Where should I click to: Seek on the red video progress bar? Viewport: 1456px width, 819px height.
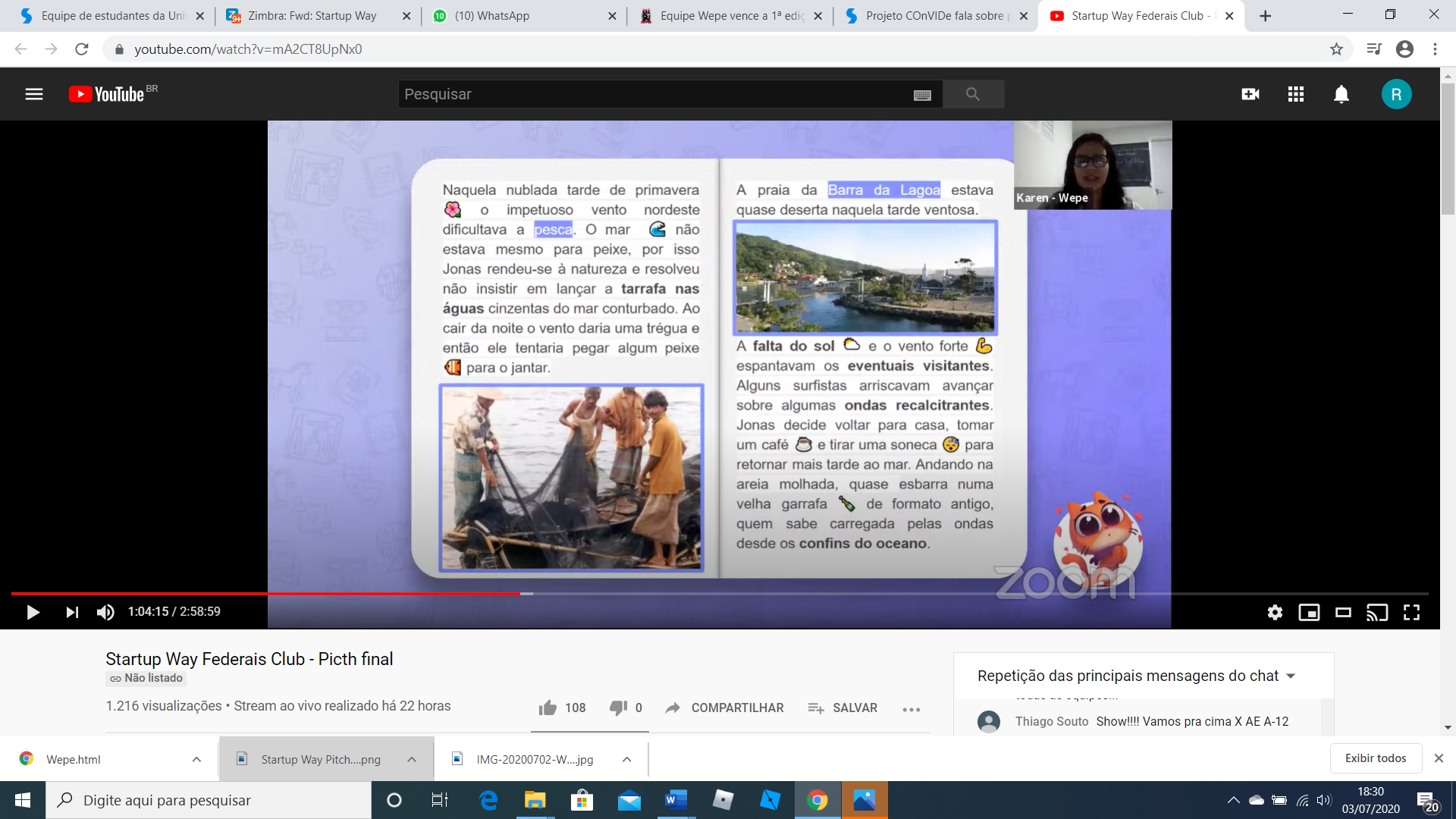pyautogui.click(x=303, y=594)
